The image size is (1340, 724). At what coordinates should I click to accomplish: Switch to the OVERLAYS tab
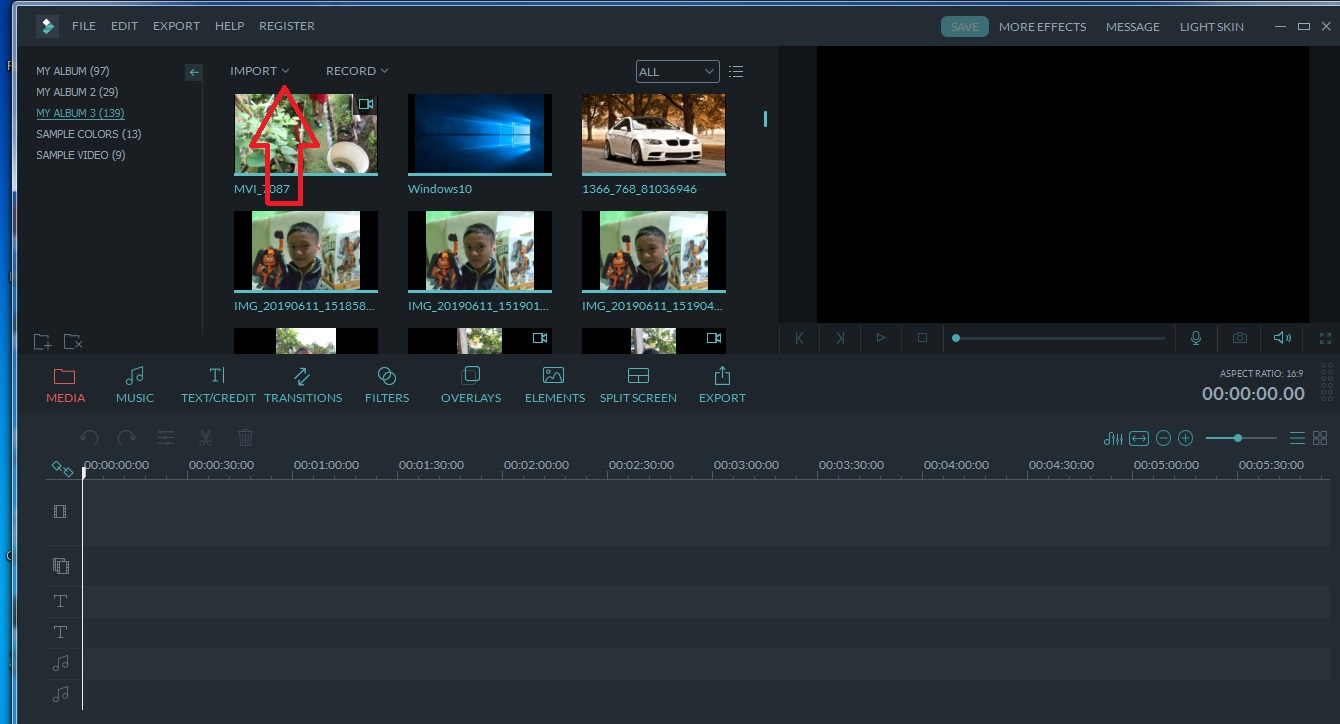[x=471, y=385]
